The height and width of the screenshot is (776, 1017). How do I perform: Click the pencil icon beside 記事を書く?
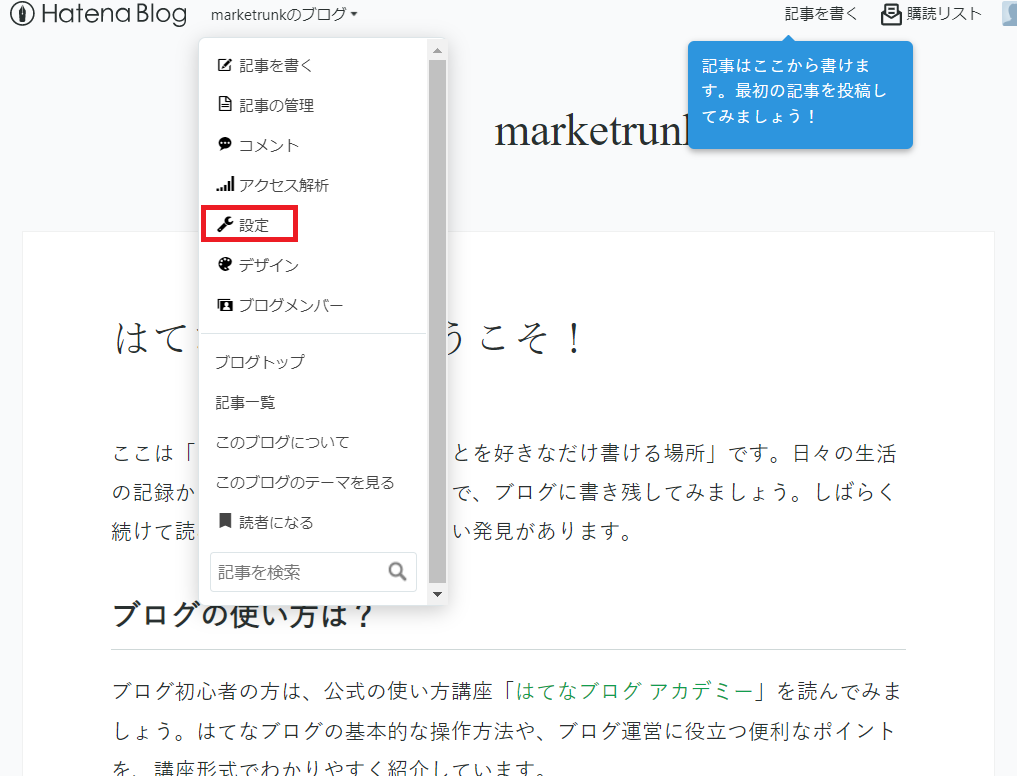(x=225, y=65)
